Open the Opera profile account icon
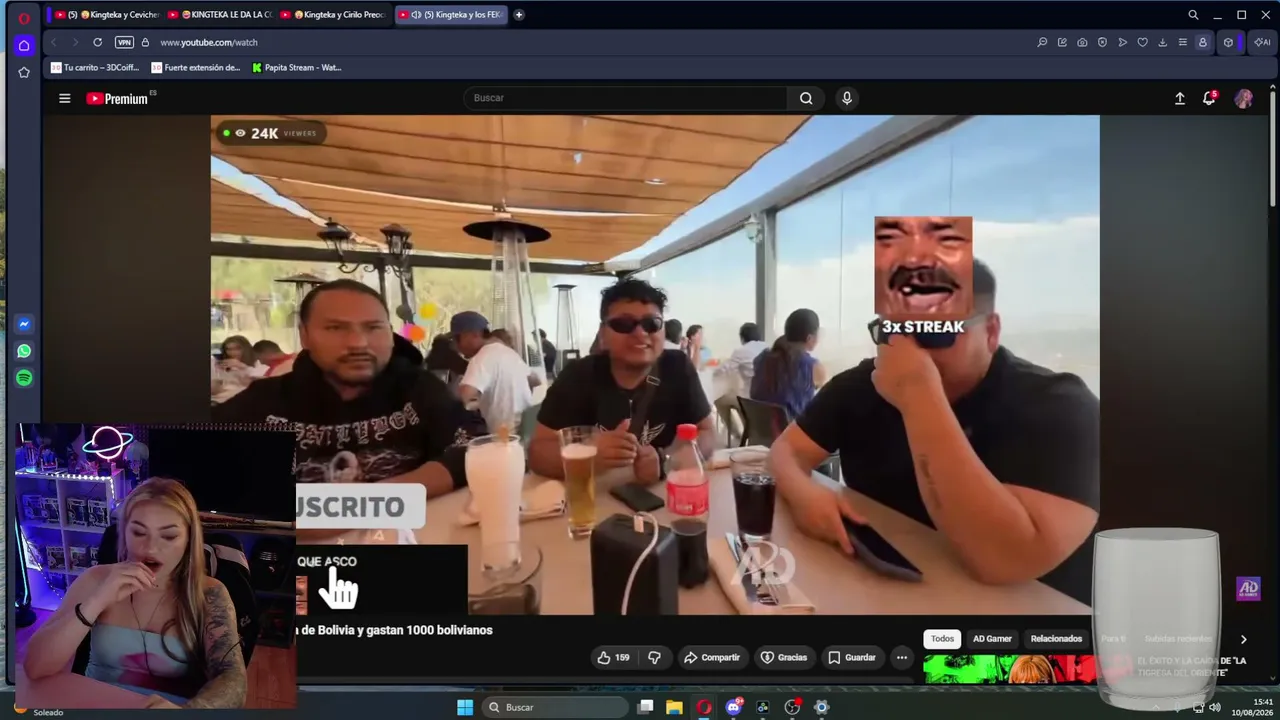Screen dimensions: 1280x720 (x=1203, y=42)
